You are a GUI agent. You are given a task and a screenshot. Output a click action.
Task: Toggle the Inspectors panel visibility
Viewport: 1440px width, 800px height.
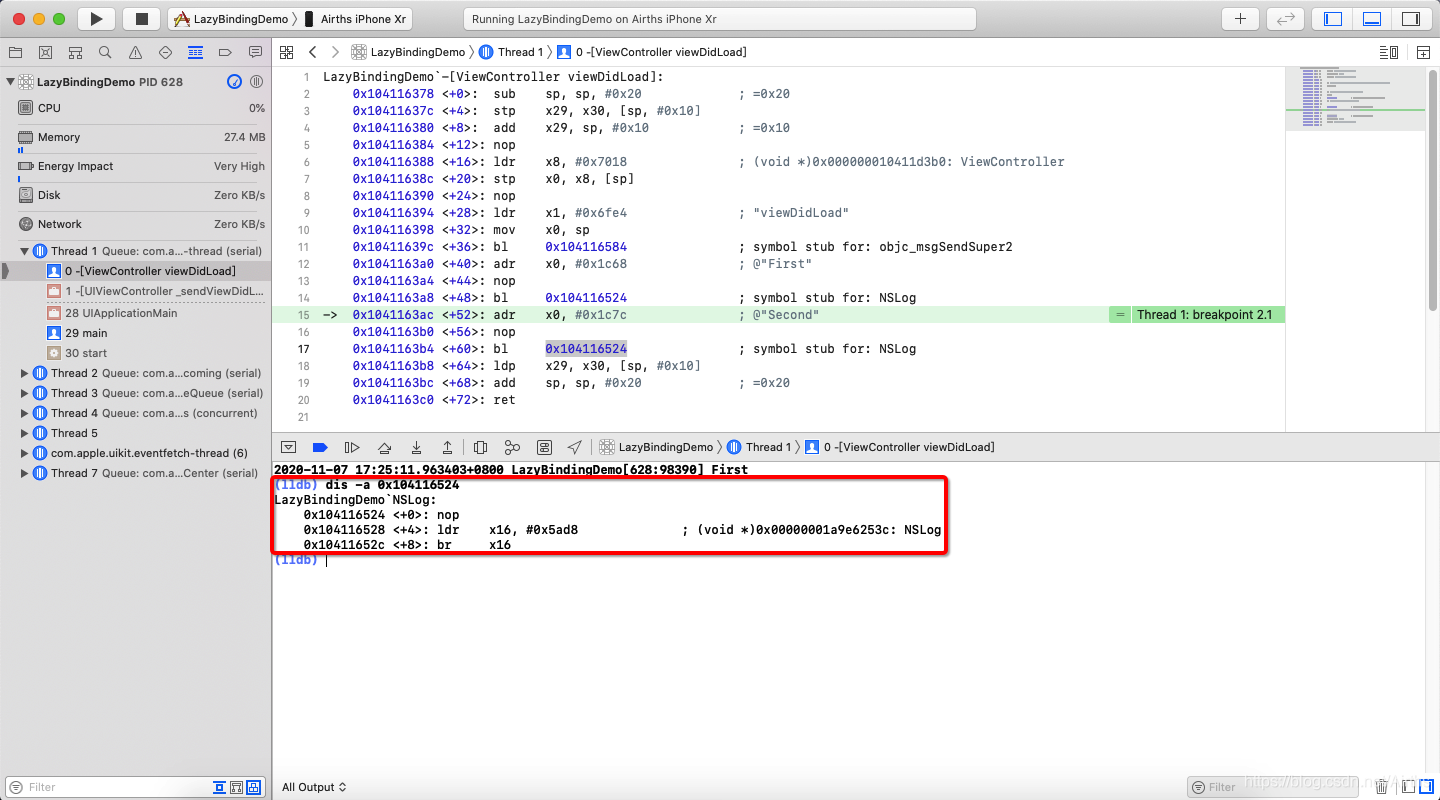coord(1411,19)
